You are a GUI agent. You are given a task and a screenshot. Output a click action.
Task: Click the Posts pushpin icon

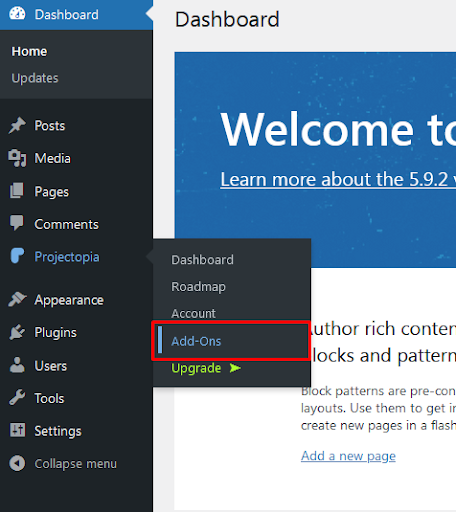(x=17, y=126)
